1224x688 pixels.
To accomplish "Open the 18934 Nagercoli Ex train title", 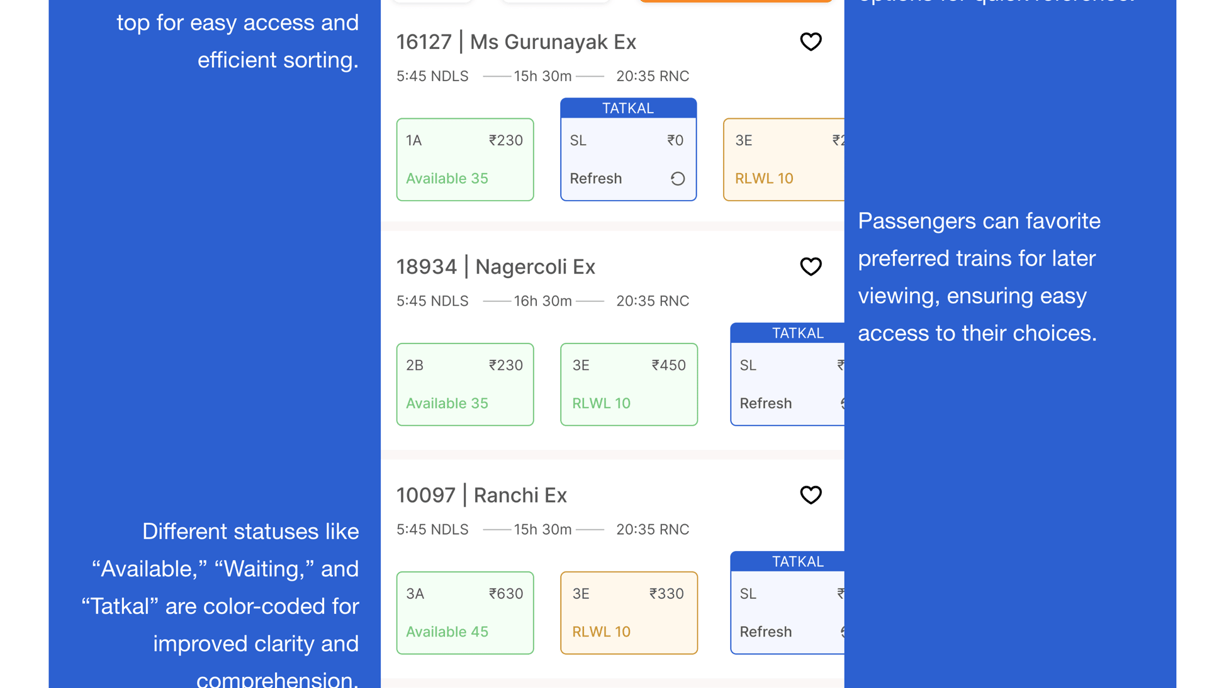I will (x=496, y=267).
